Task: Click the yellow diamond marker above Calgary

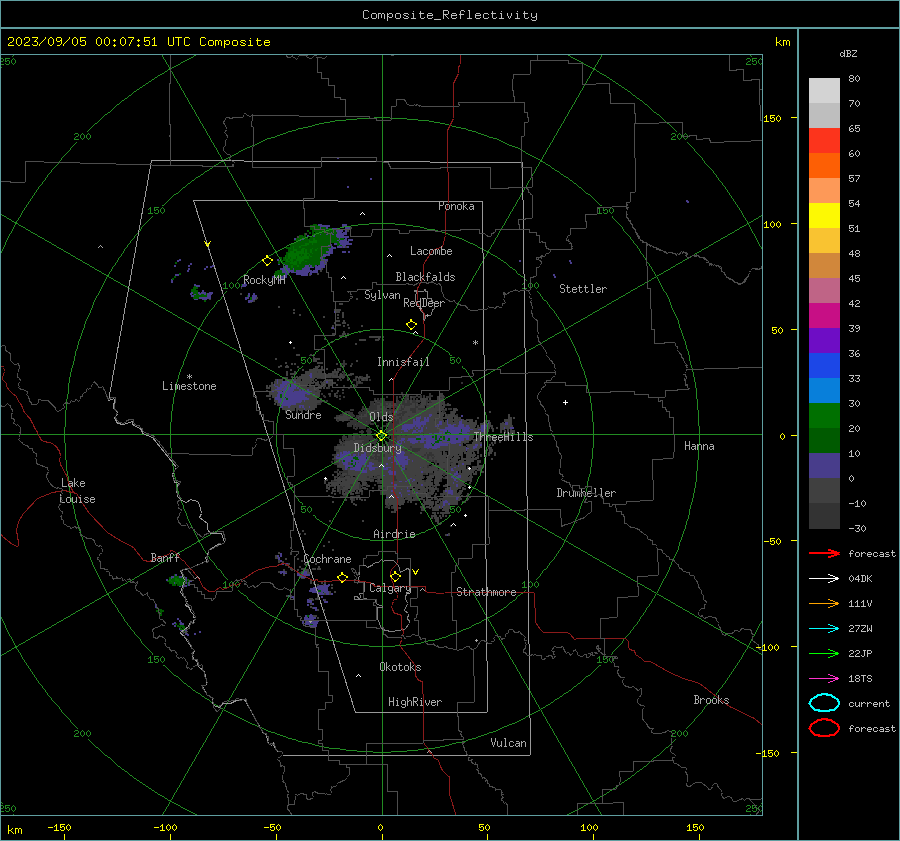Action: 395,576
